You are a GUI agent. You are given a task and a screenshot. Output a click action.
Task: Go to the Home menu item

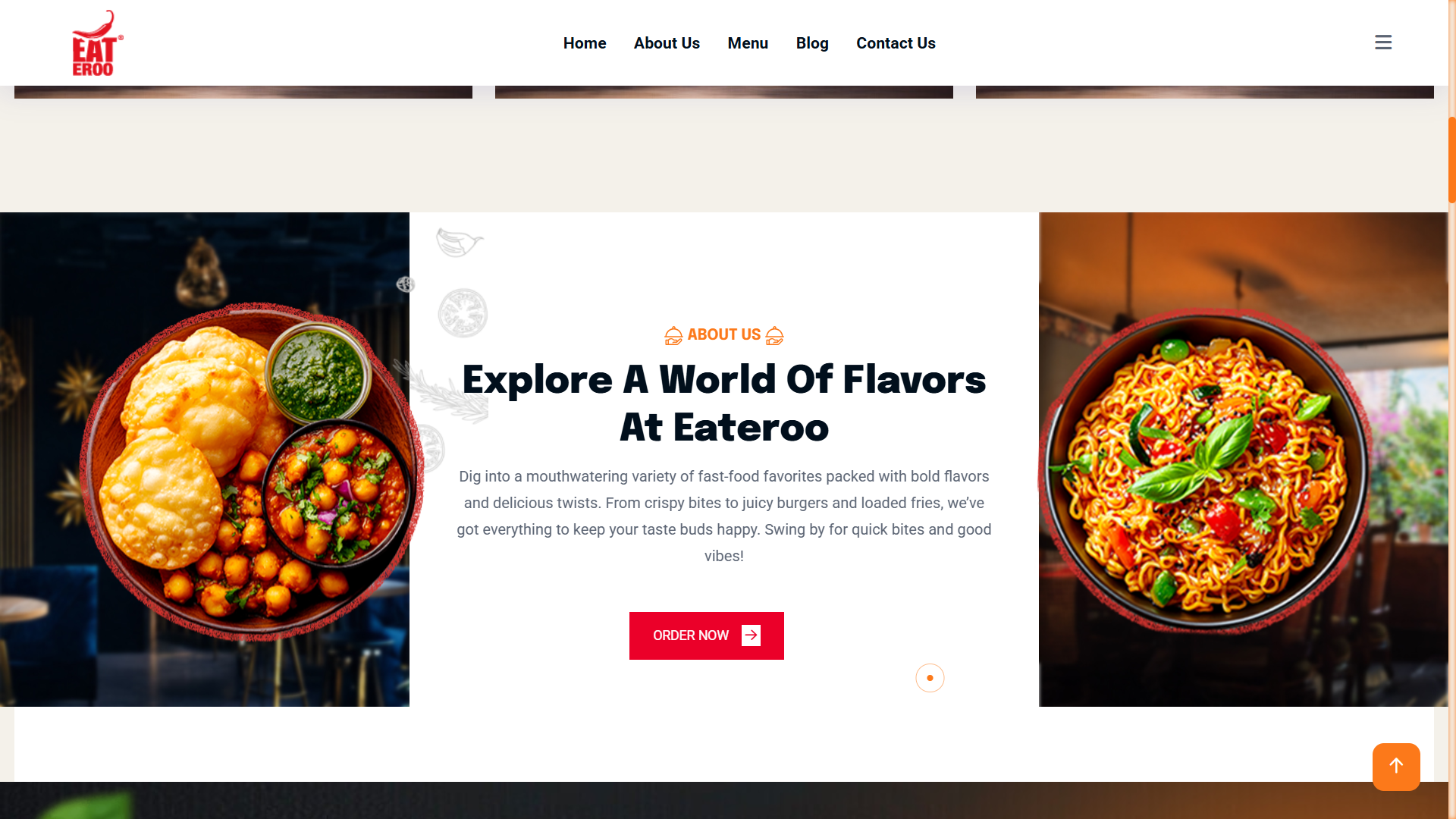[585, 43]
